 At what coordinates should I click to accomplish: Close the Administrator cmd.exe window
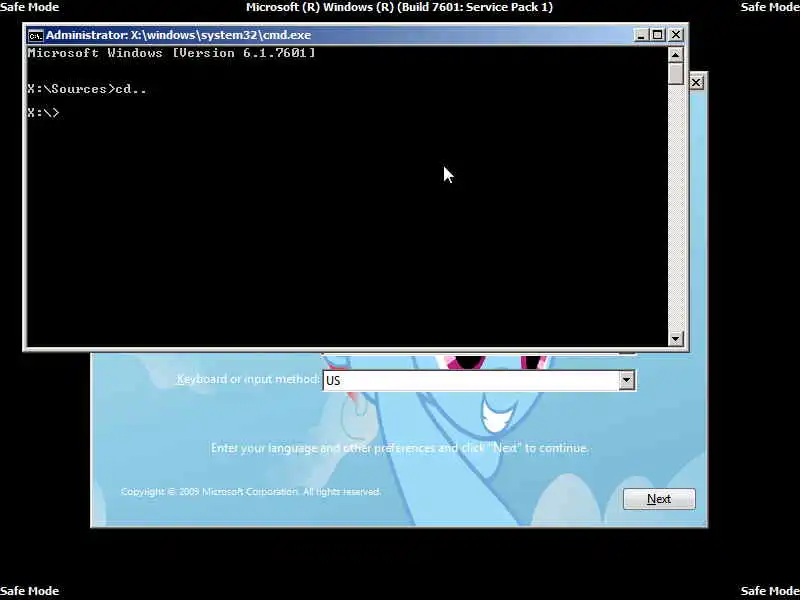676,35
